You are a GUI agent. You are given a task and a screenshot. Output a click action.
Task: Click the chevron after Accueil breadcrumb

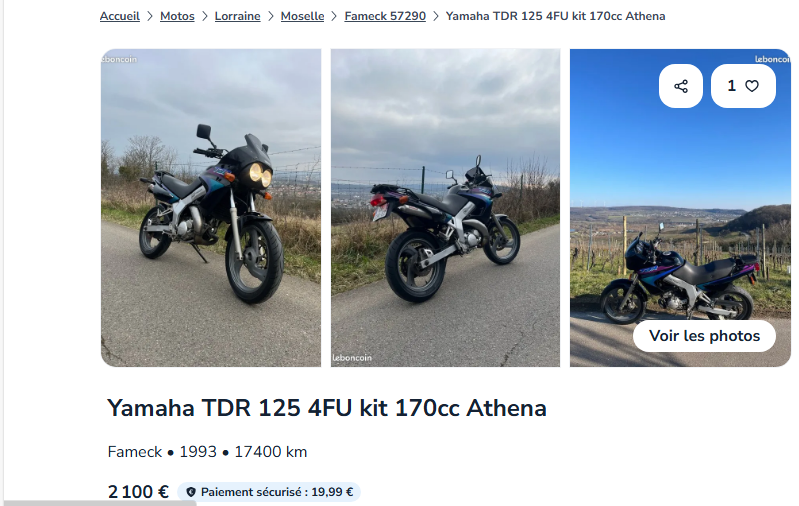[150, 16]
